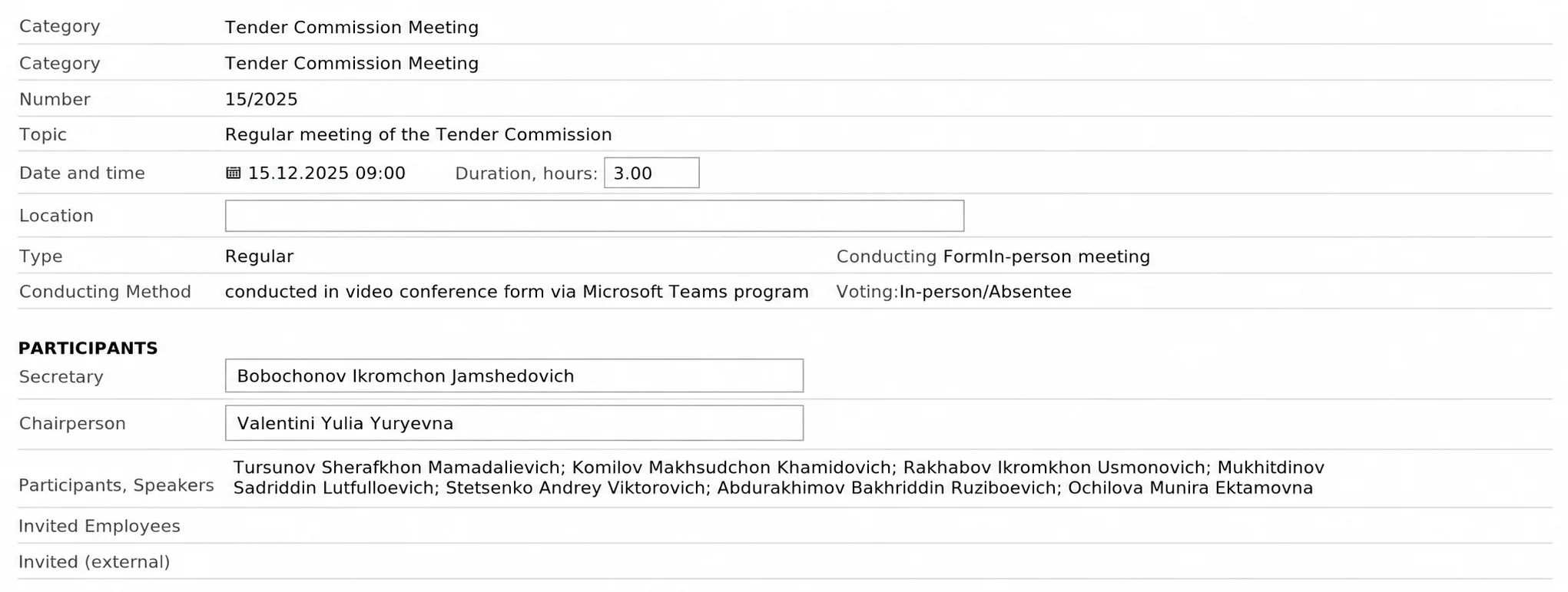
Task: Click the Invited Employees row label
Action: [99, 526]
